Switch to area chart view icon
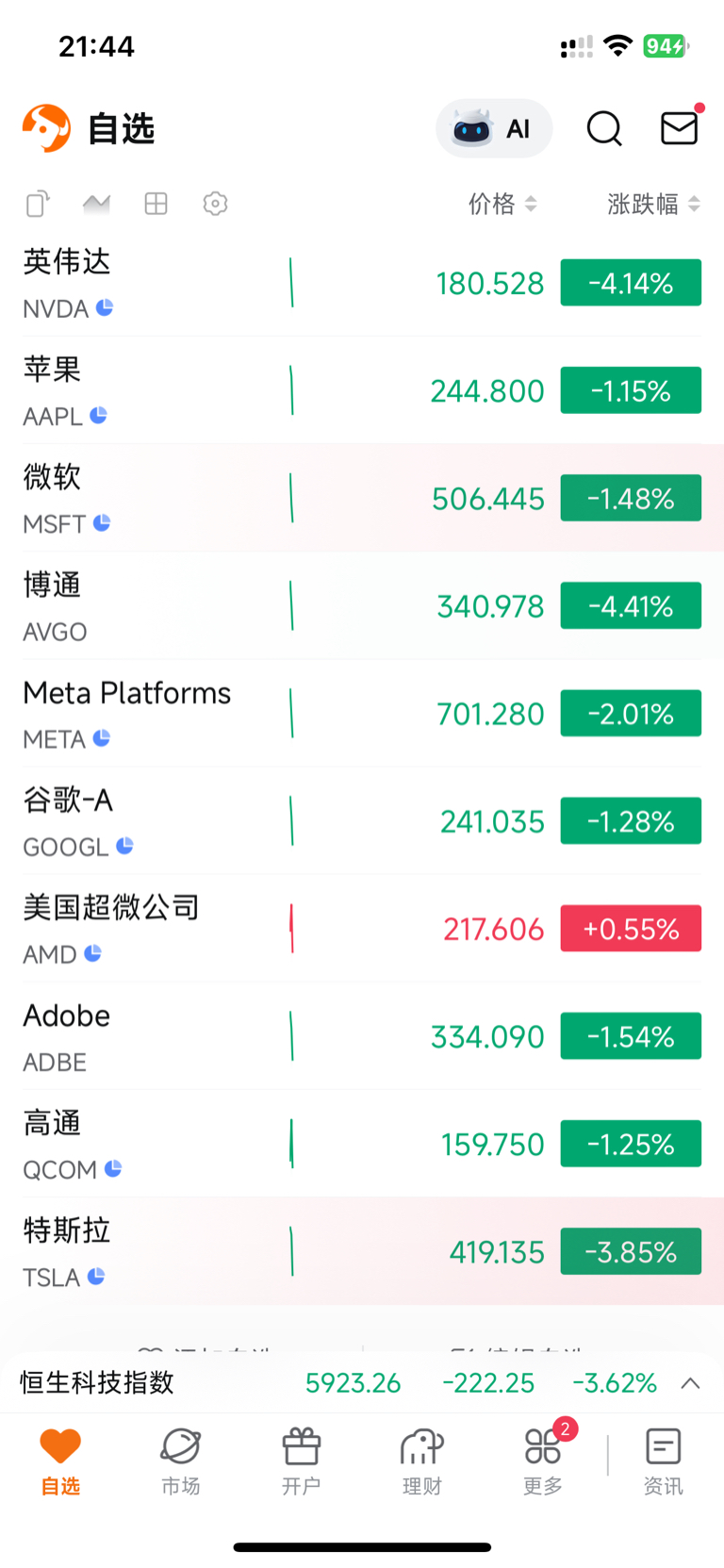The width and height of the screenshot is (724, 1568). [x=96, y=204]
